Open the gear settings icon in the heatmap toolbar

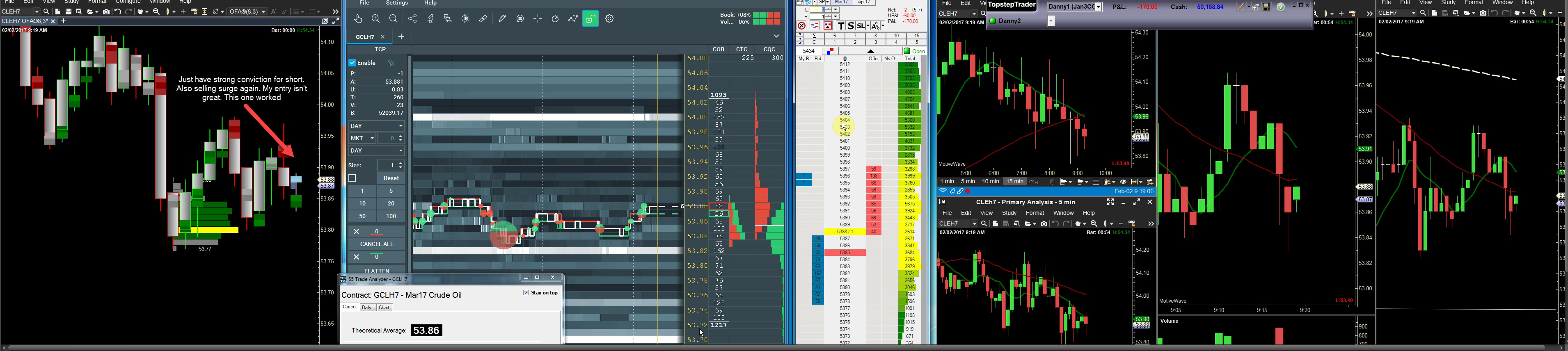click(x=609, y=19)
